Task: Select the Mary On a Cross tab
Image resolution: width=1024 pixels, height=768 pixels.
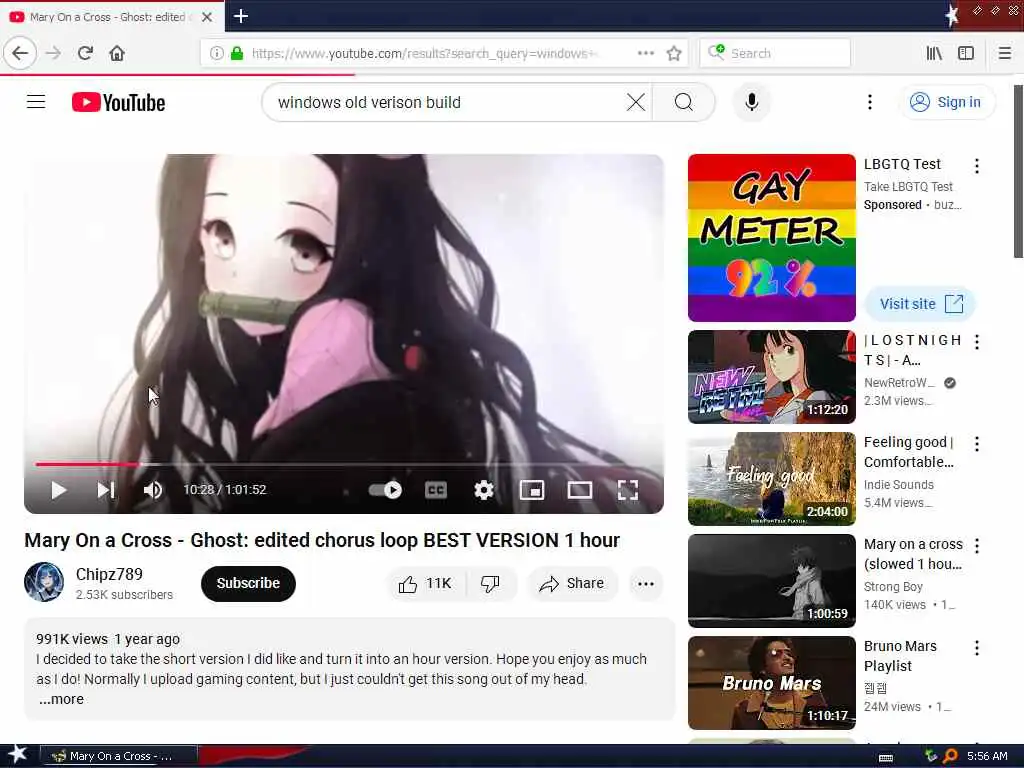Action: pos(111,17)
